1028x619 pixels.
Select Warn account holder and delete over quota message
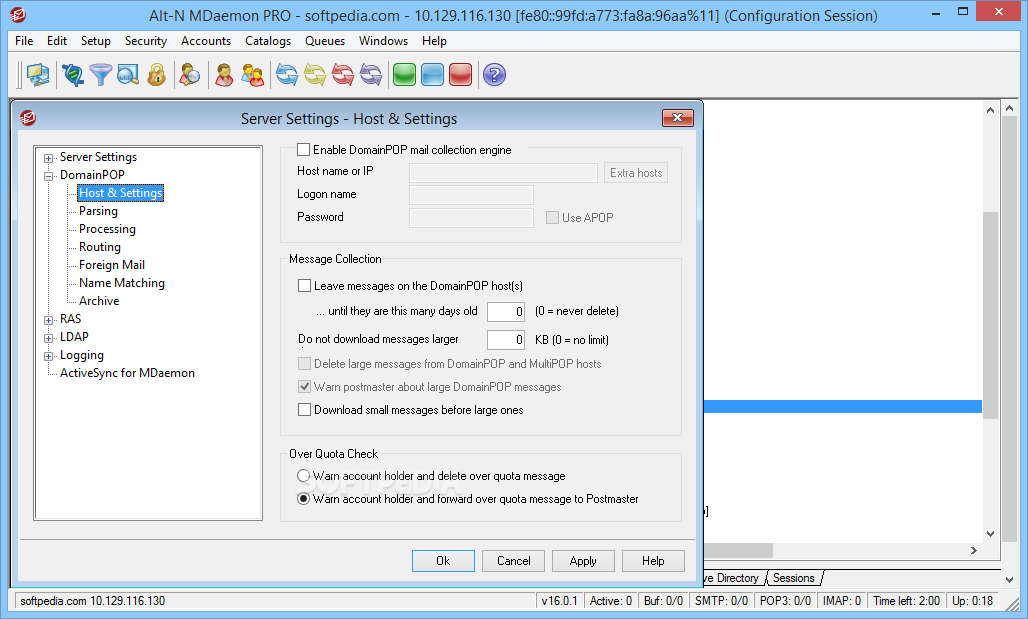(303, 475)
